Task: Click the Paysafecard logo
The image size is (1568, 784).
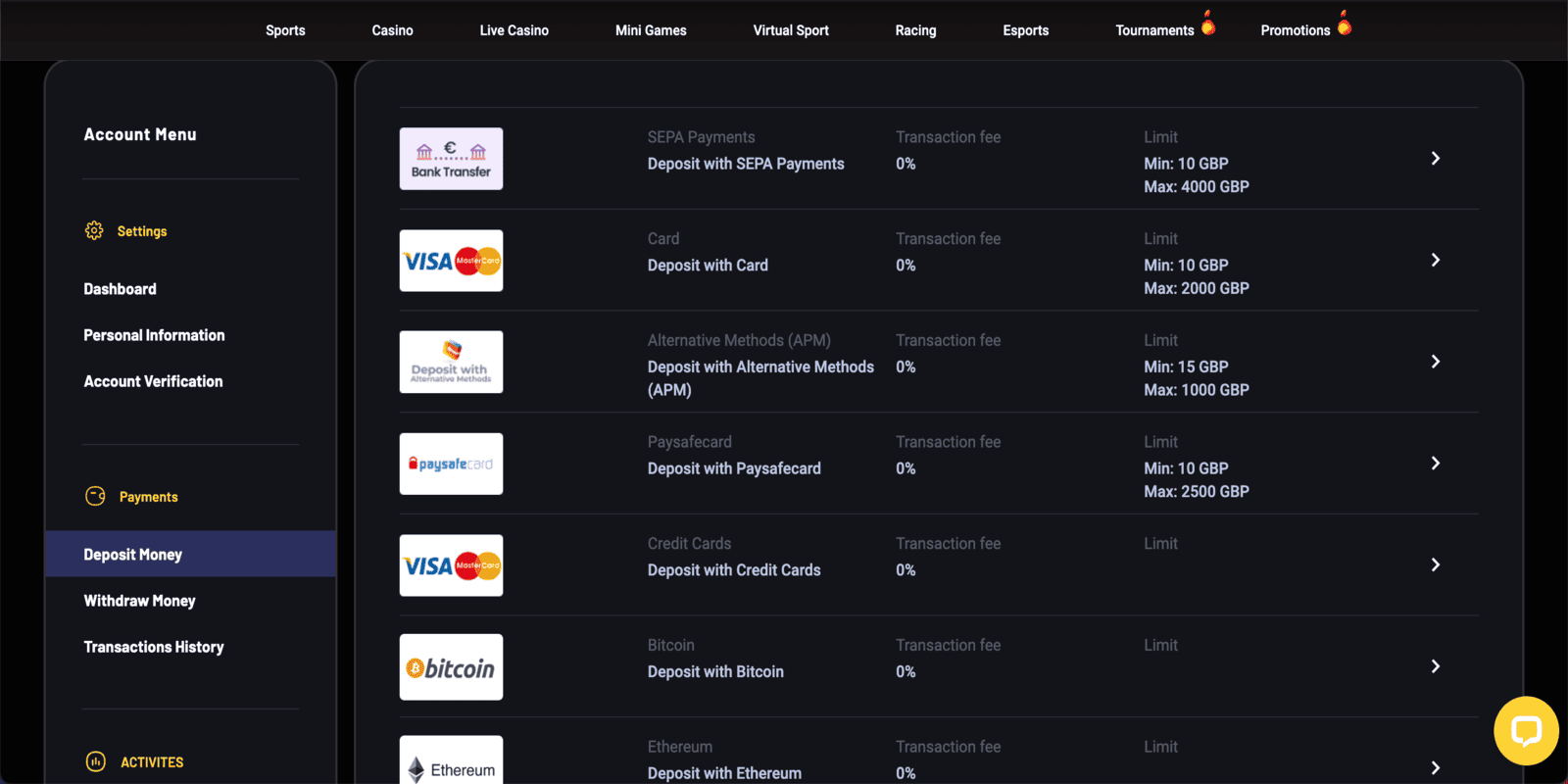Action: [451, 464]
